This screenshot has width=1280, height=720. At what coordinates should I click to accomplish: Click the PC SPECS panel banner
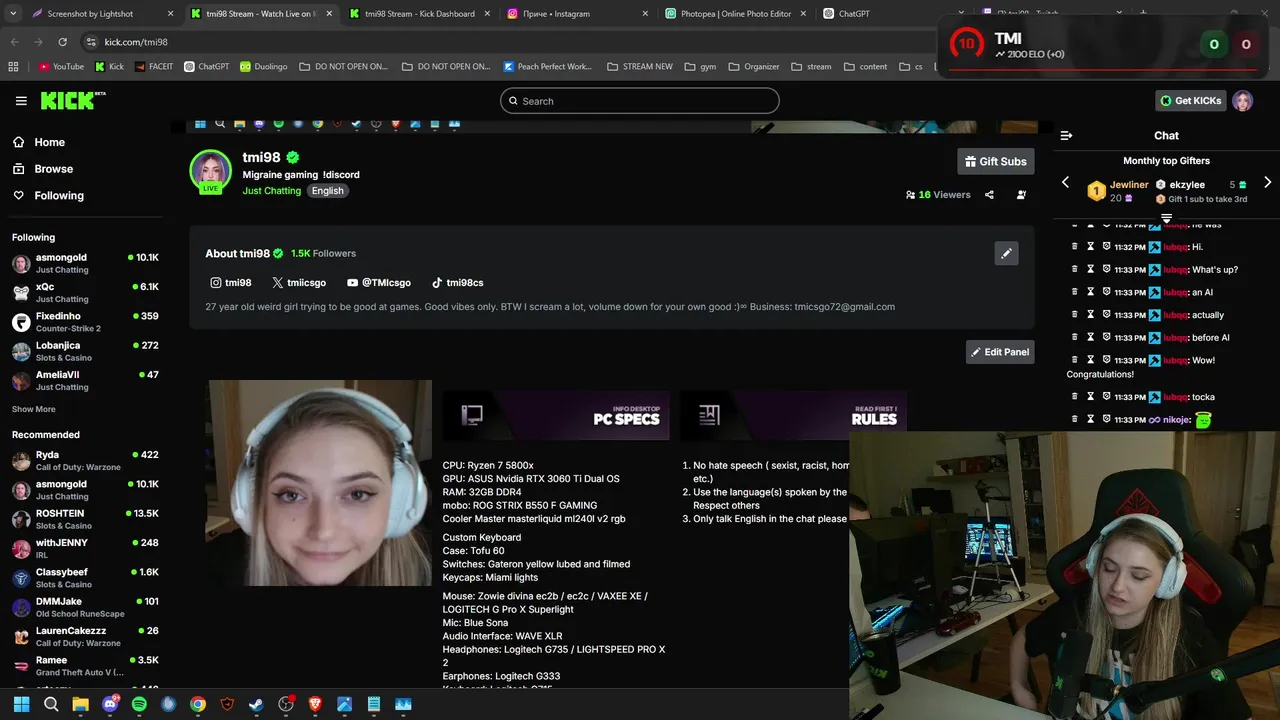point(556,415)
